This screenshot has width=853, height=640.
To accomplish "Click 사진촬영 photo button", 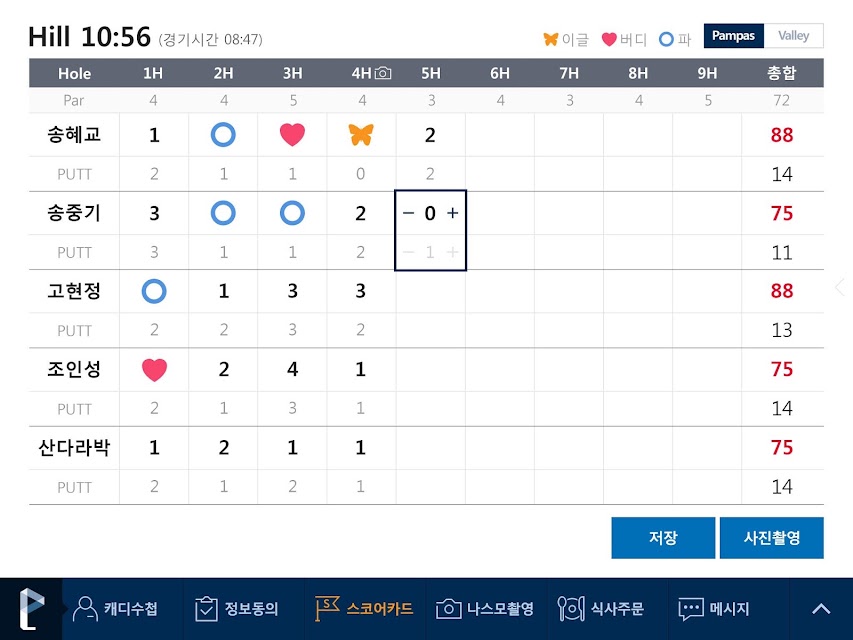I will (x=771, y=538).
